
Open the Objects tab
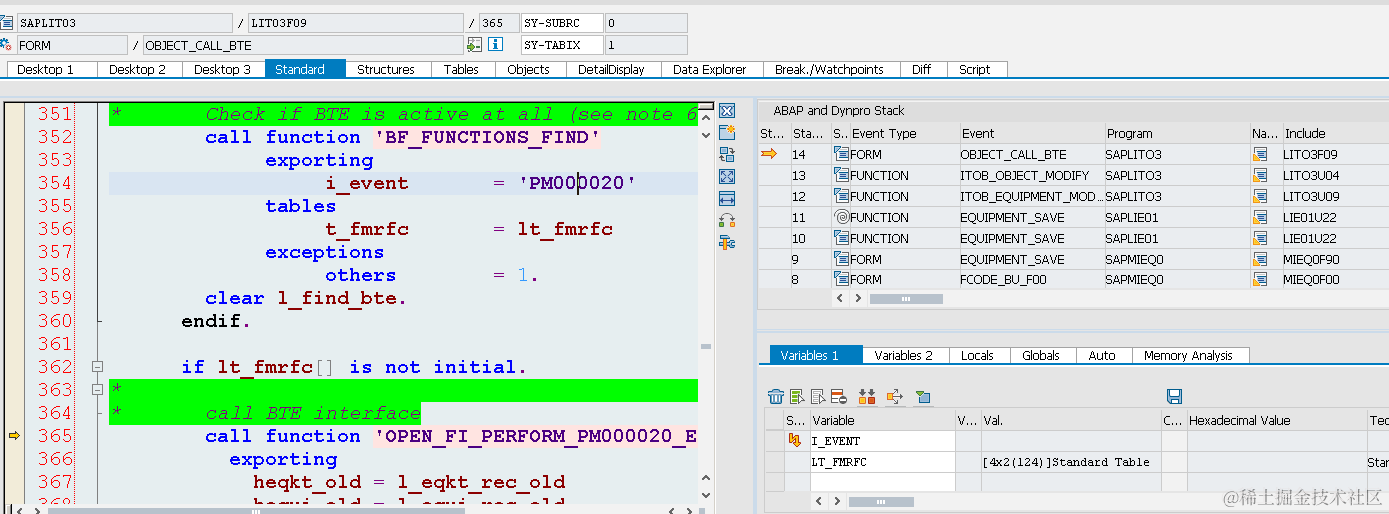tap(528, 69)
